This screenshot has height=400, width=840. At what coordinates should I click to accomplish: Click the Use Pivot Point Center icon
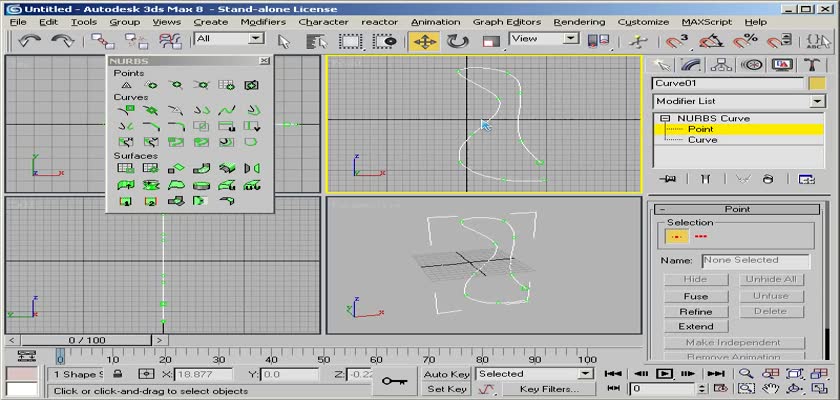599,41
